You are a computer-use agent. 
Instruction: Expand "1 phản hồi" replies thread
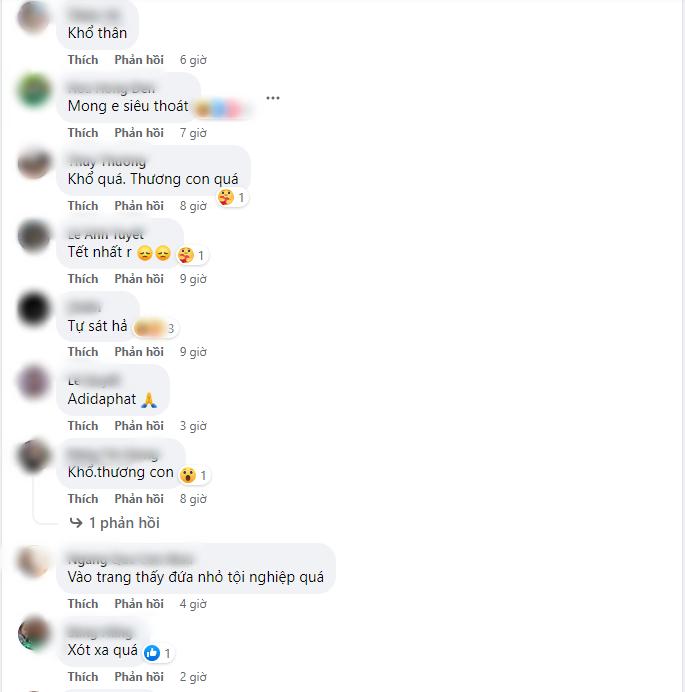point(124,523)
